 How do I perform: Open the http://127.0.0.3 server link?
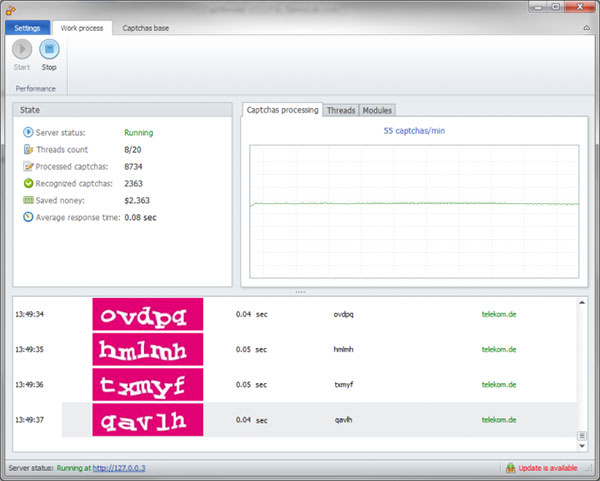(121, 467)
